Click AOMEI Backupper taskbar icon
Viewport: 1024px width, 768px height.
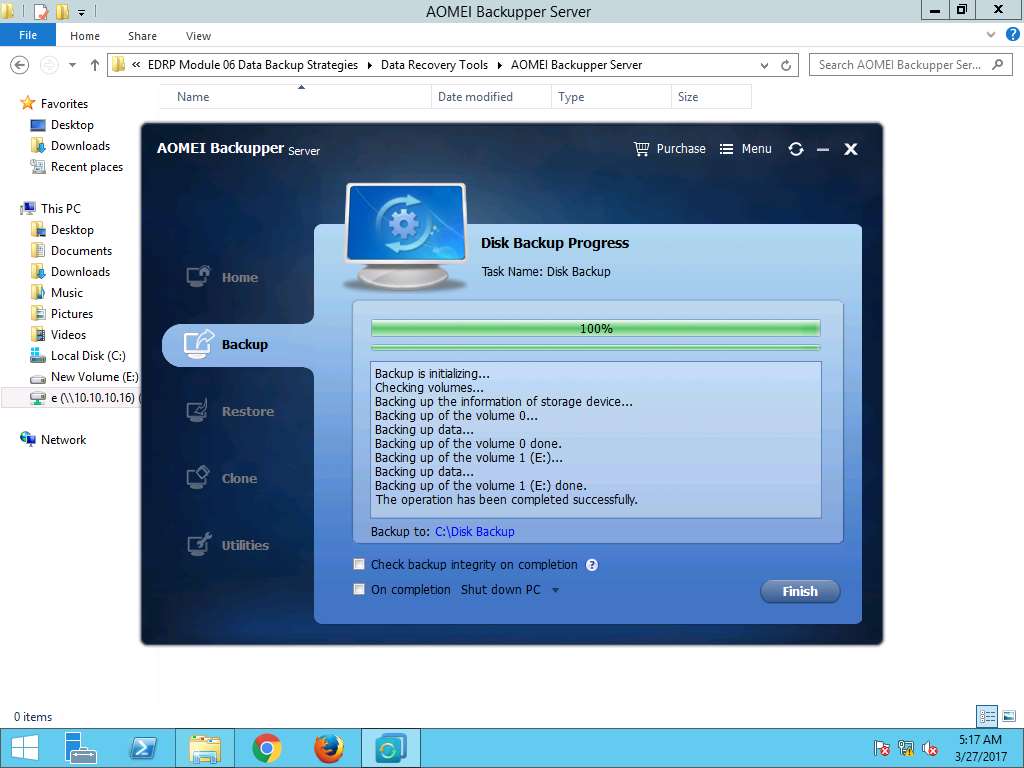coord(390,748)
